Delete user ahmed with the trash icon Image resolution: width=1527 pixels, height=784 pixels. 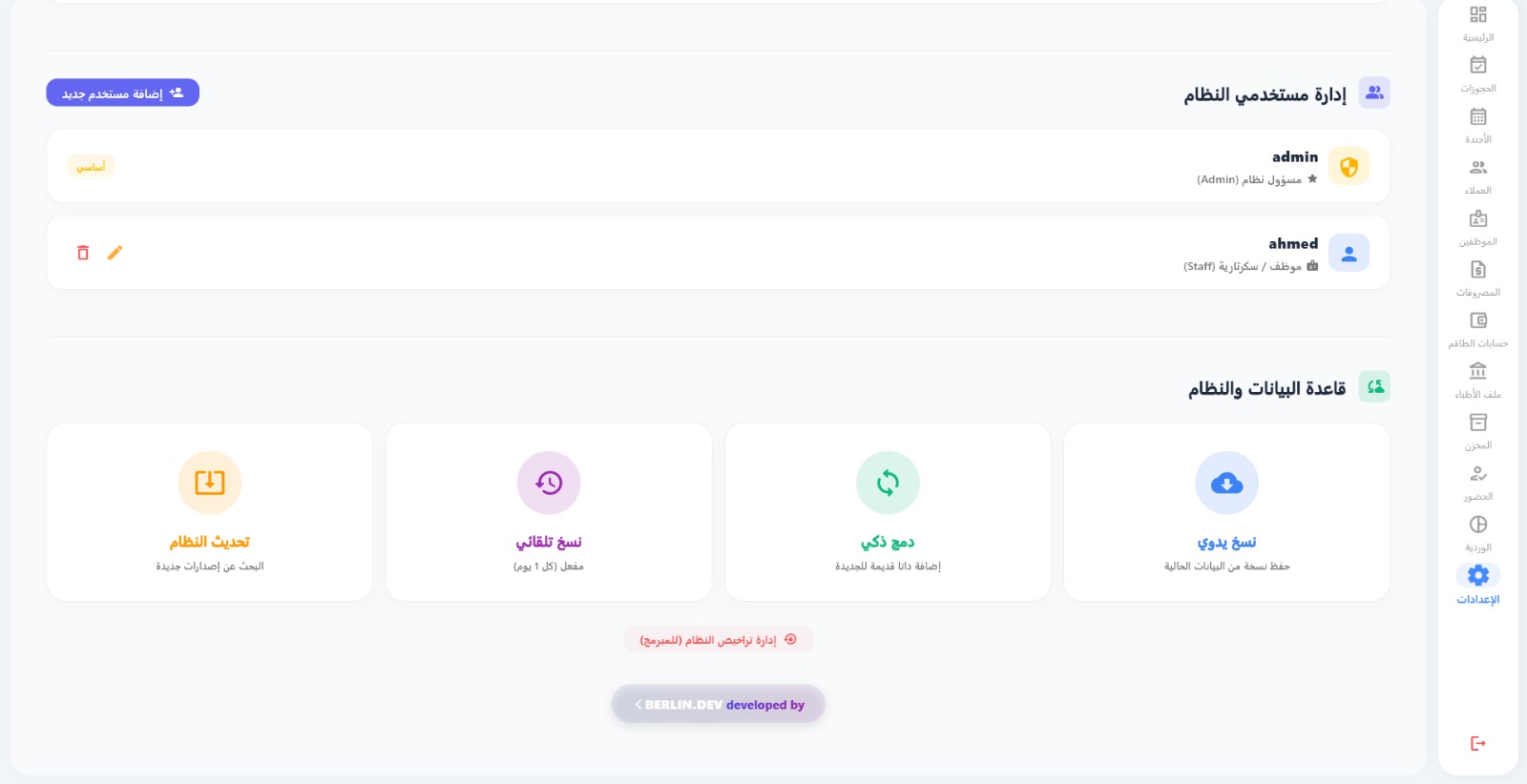(x=83, y=252)
